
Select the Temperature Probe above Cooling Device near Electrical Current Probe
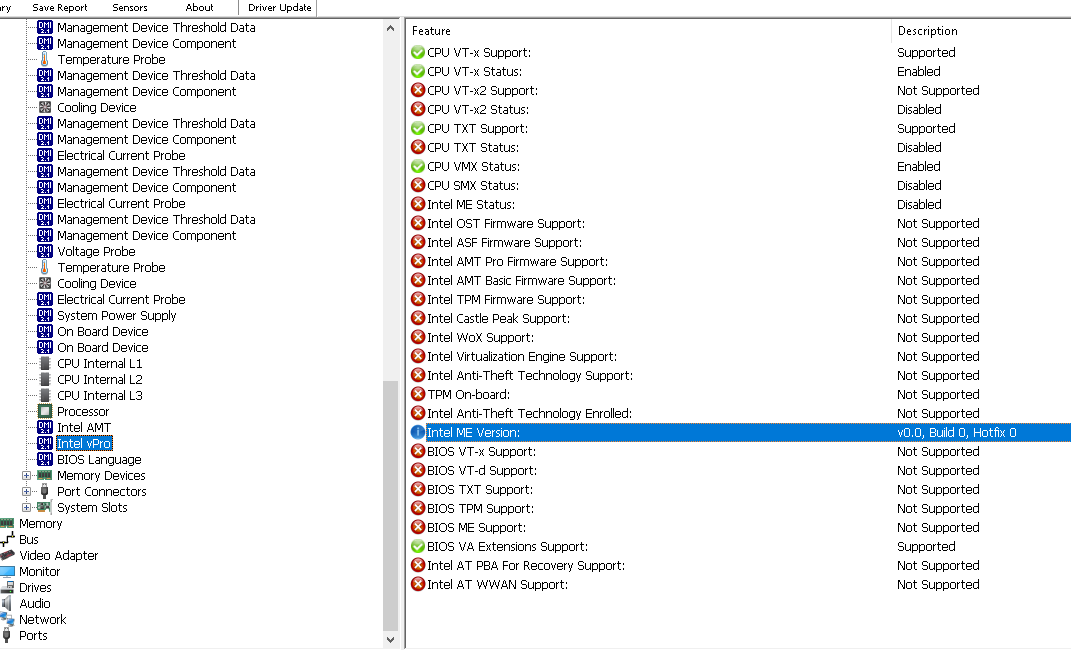point(111,268)
